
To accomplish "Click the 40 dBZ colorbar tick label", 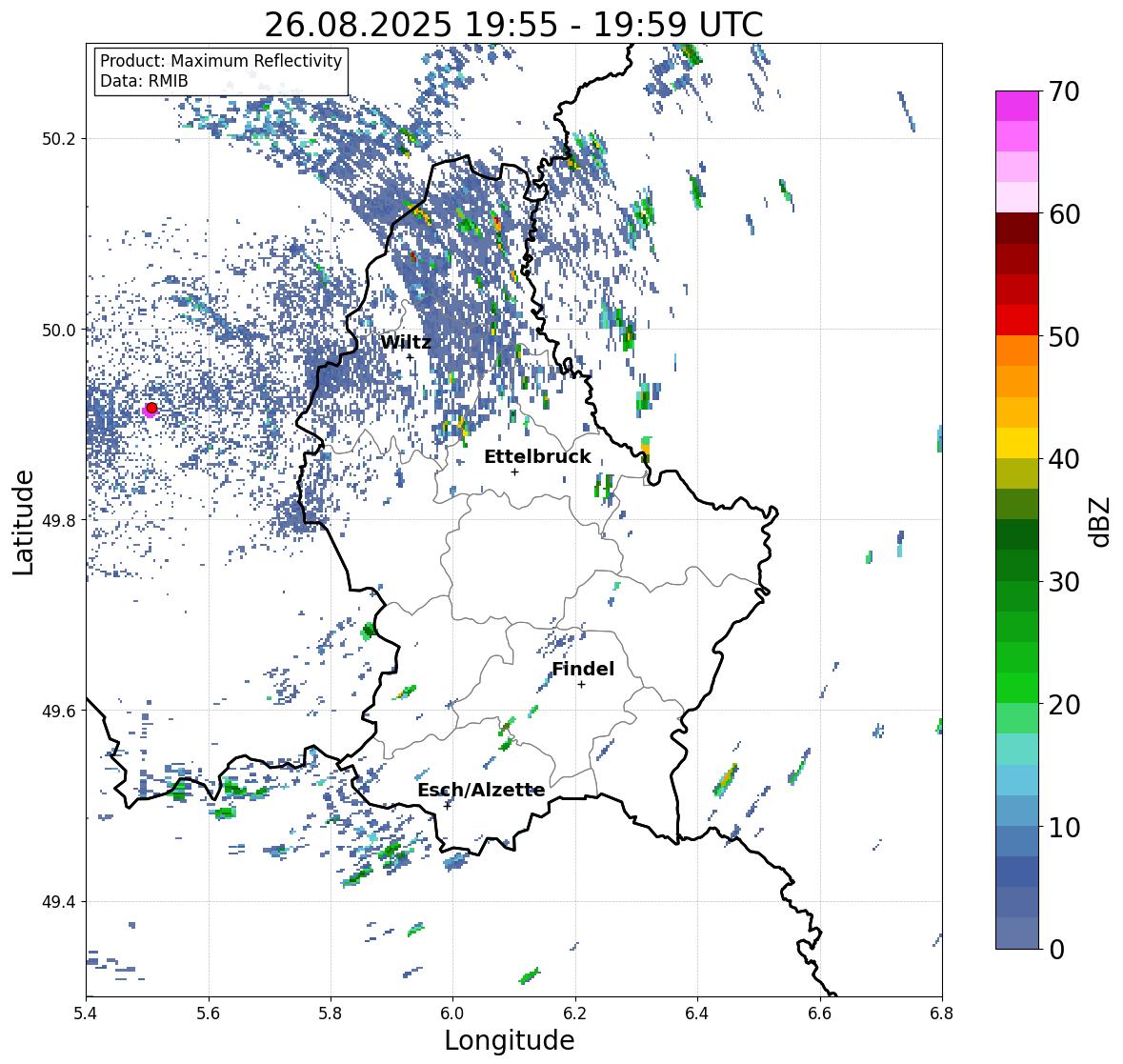I will pyautogui.click(x=1064, y=459).
